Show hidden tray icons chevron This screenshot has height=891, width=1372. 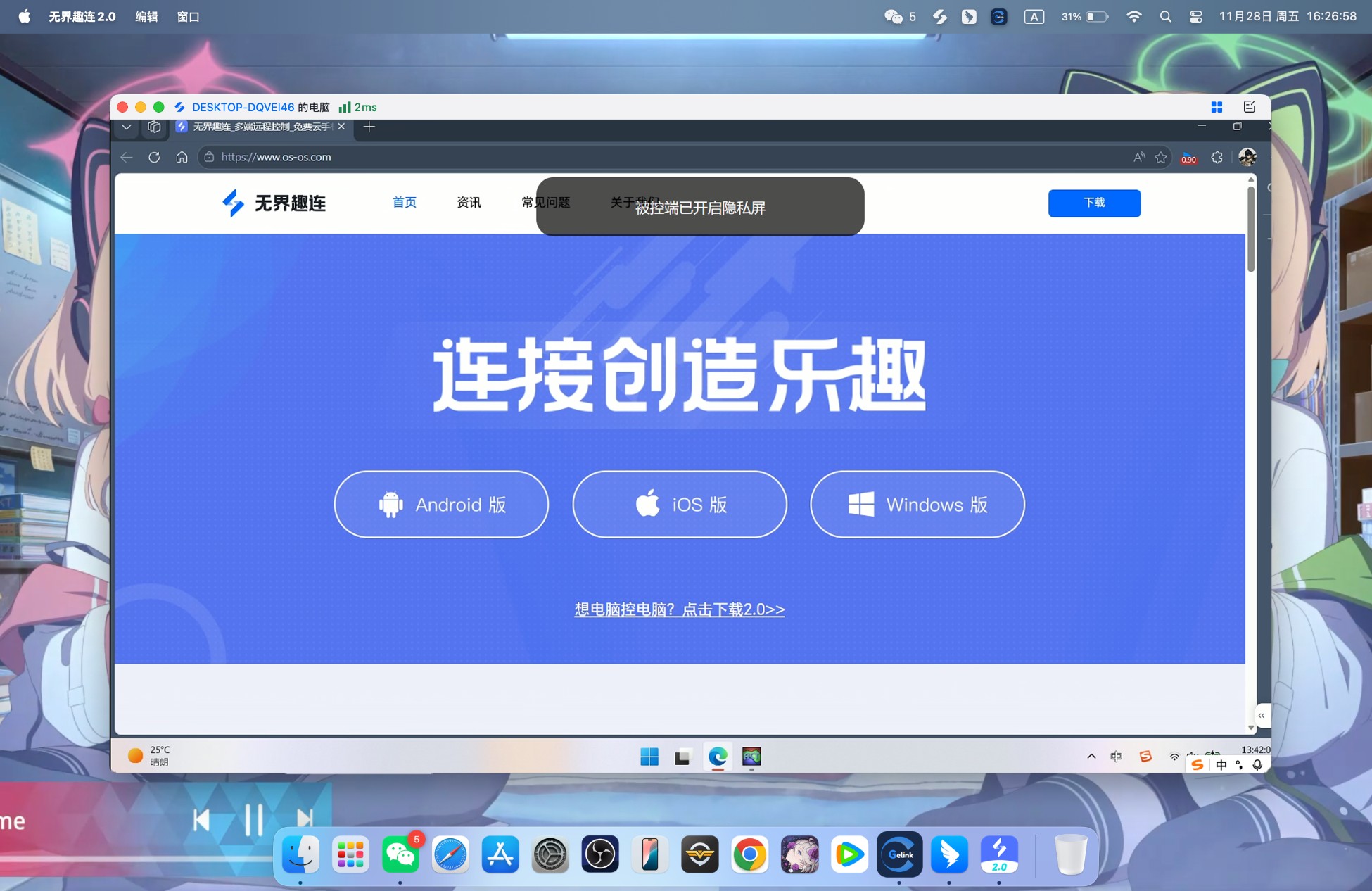pos(1091,757)
